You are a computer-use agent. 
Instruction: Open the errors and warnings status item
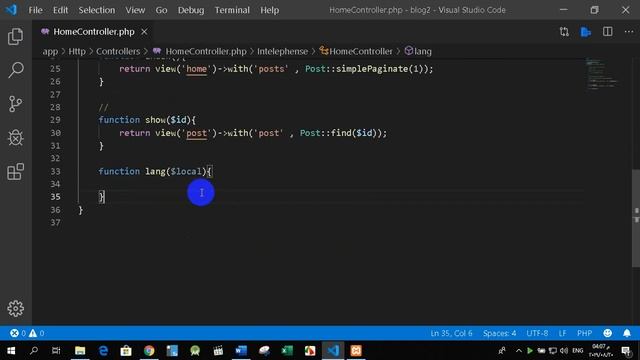click(27, 333)
